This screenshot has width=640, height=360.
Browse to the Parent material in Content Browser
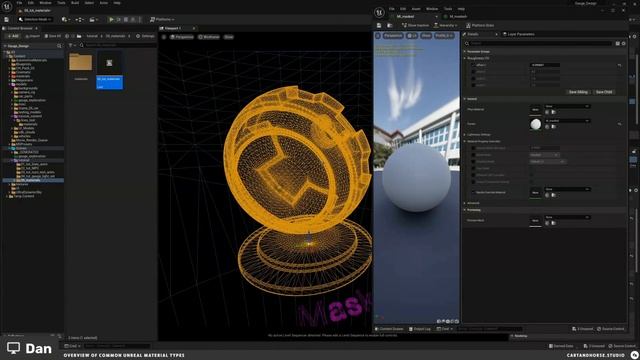point(553,127)
